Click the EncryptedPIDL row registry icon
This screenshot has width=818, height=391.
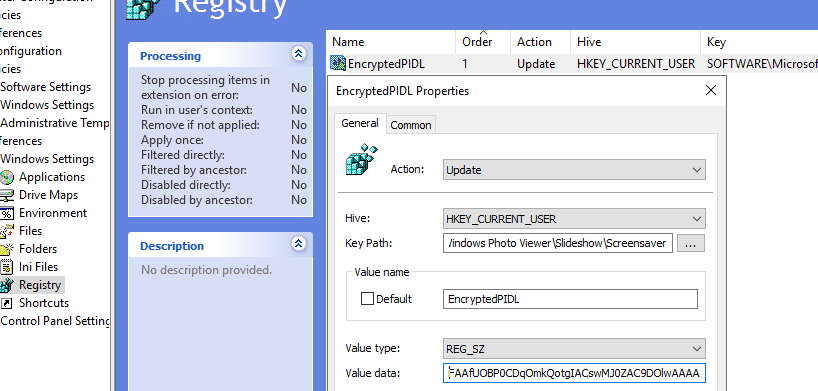338,64
